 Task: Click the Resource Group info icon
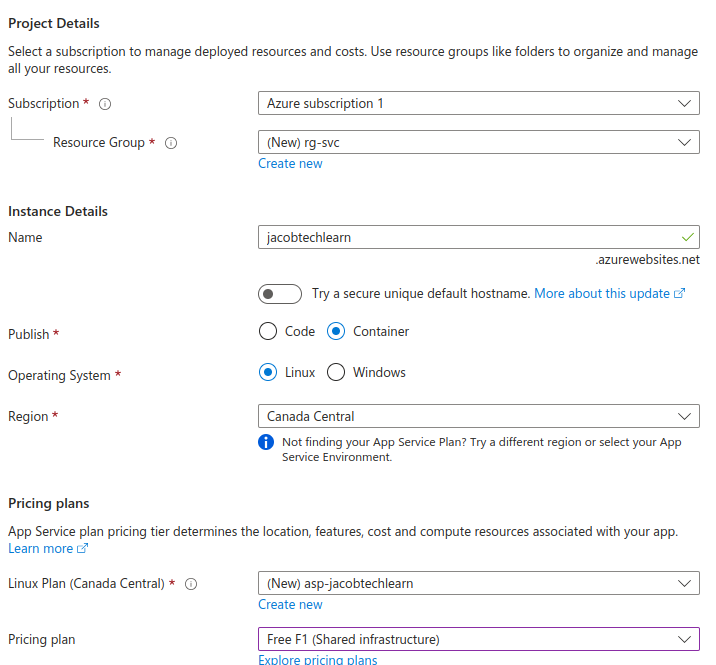pyautogui.click(x=171, y=143)
